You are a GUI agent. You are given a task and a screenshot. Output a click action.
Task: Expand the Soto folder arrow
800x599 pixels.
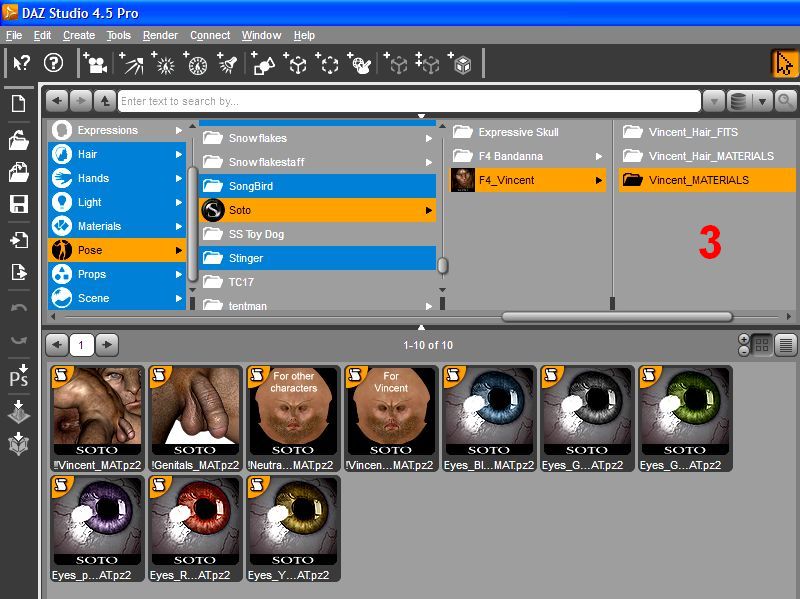[429, 210]
